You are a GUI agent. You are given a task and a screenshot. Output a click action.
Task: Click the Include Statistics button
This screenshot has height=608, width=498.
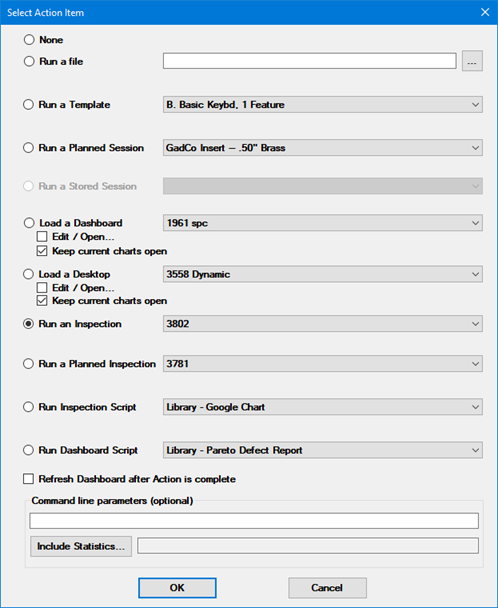click(81, 546)
